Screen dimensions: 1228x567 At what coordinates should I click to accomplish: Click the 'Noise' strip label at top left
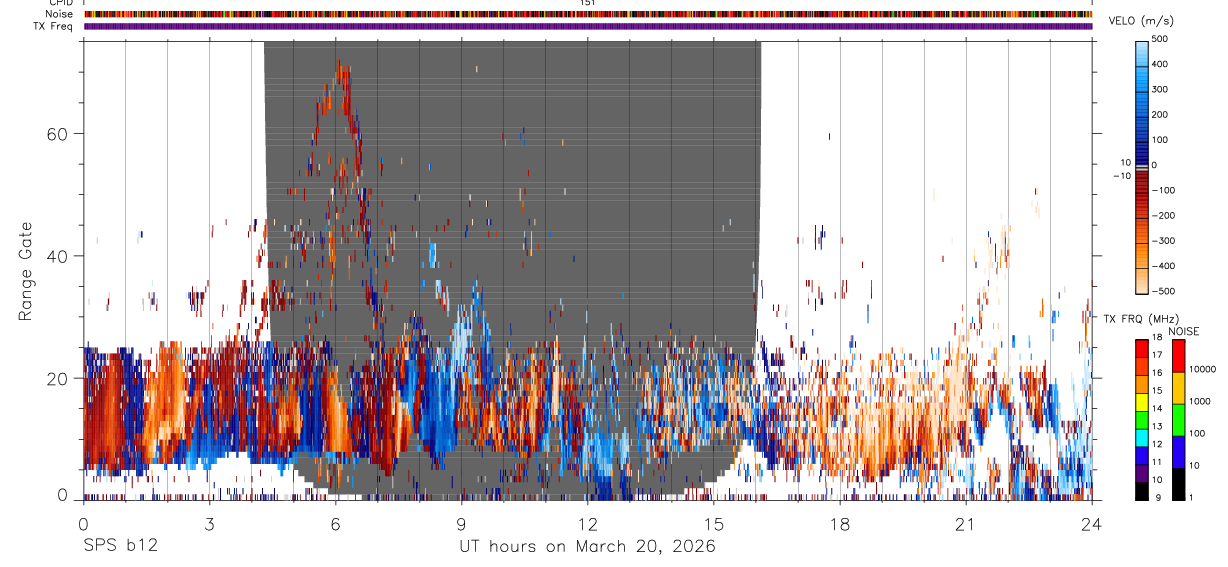click(59, 14)
